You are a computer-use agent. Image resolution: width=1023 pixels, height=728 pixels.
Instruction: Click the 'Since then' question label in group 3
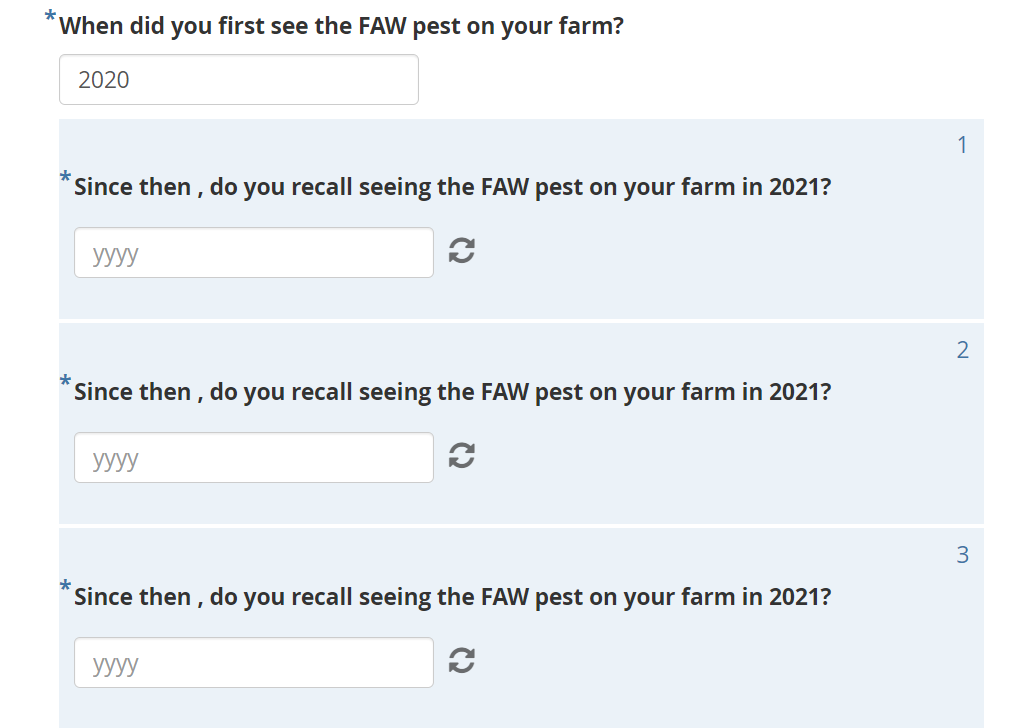pos(452,597)
